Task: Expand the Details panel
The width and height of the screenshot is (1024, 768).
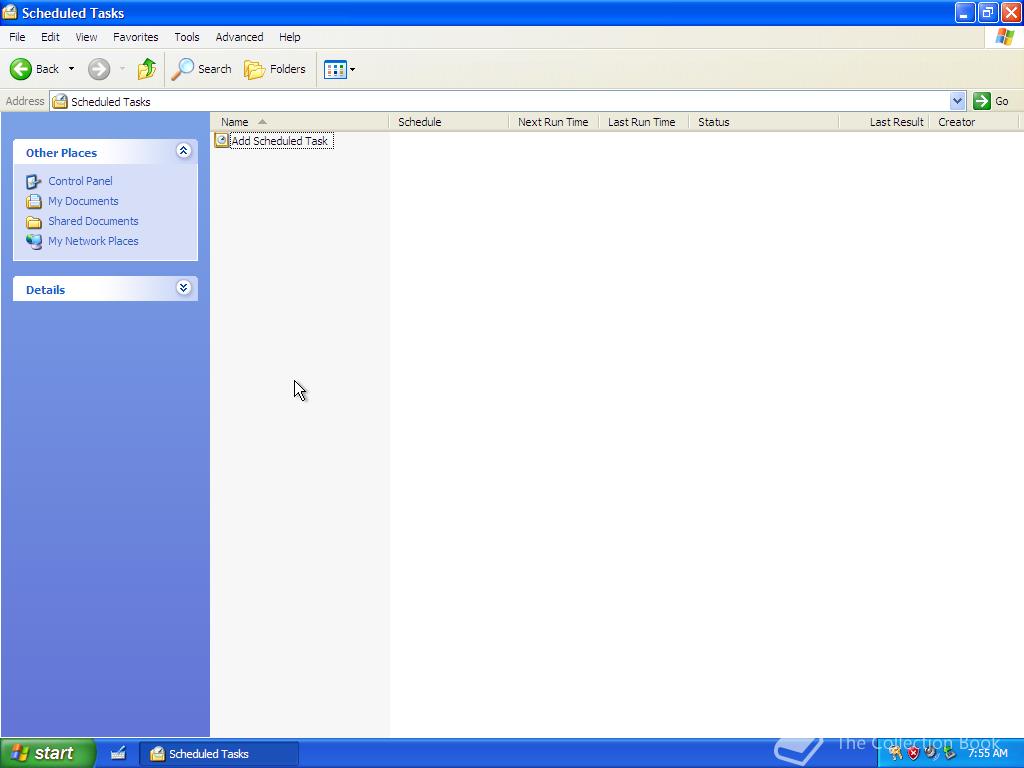Action: click(183, 288)
